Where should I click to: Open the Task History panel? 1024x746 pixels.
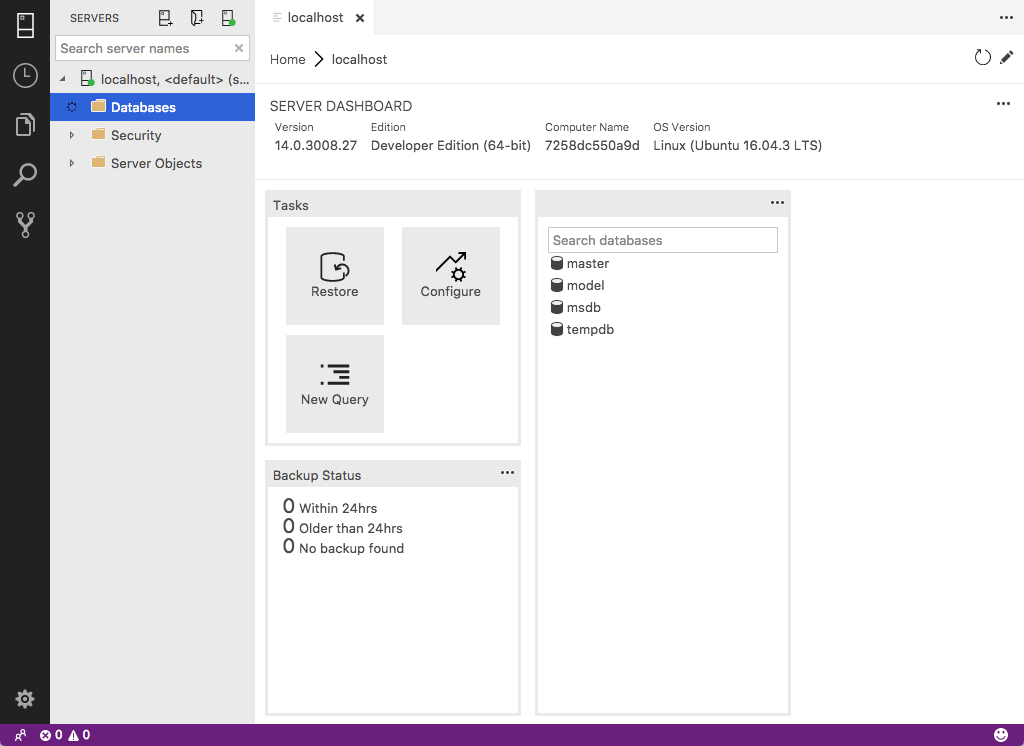click(x=24, y=75)
